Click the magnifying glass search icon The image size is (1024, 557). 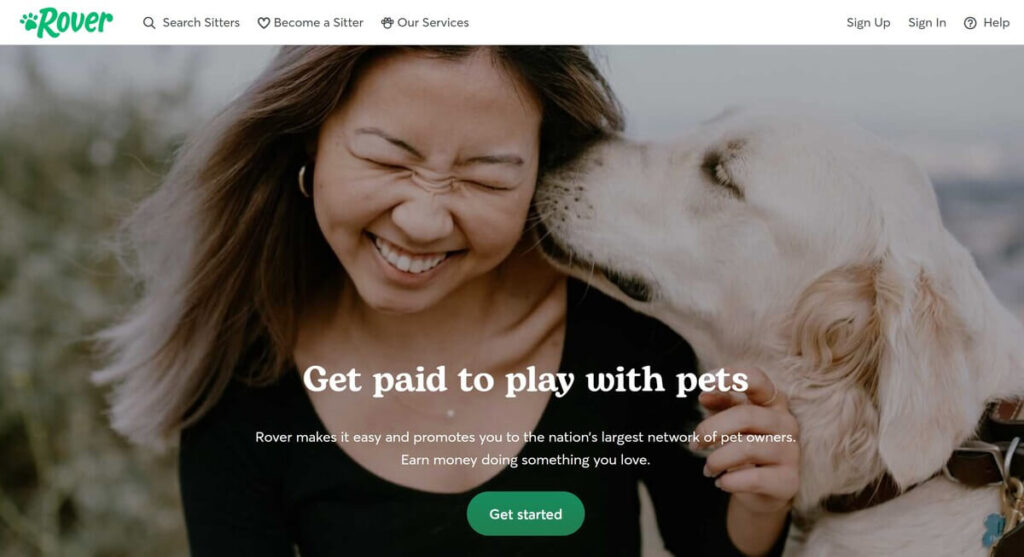149,23
